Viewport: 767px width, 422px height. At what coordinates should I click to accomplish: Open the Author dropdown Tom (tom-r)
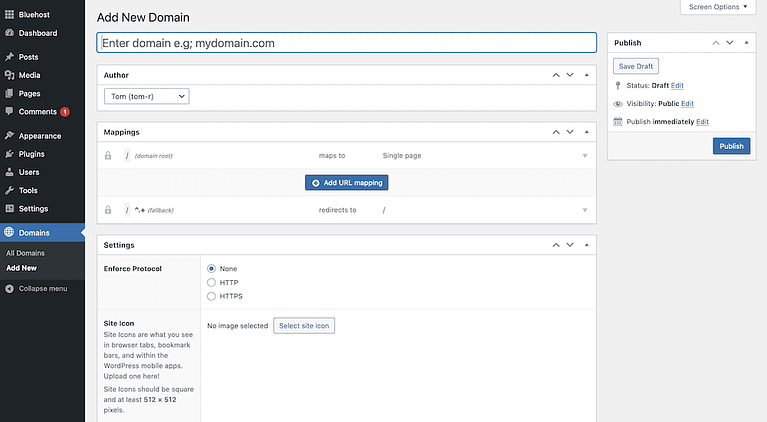click(x=147, y=96)
